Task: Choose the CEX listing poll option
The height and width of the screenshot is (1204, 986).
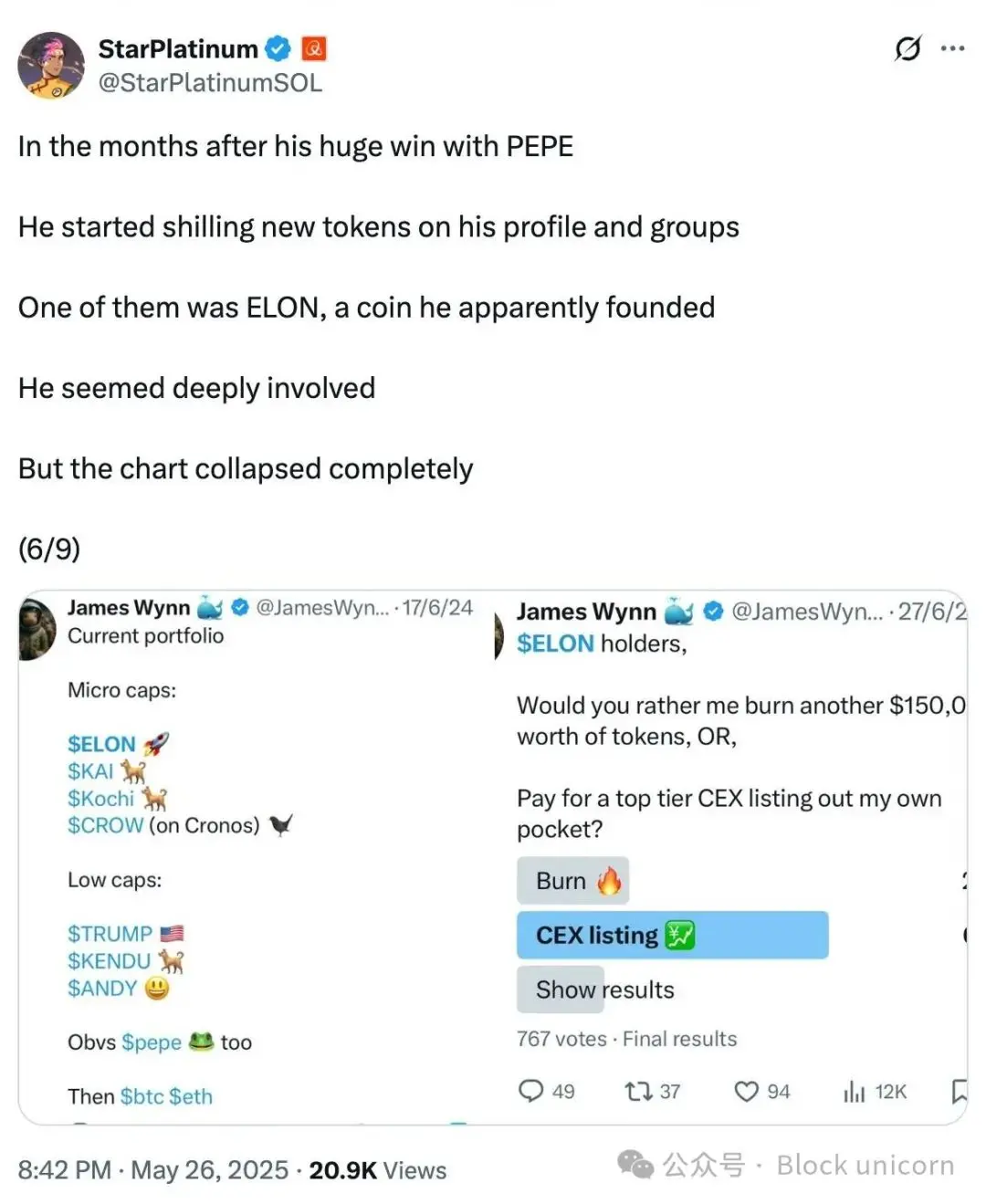Action: (672, 935)
